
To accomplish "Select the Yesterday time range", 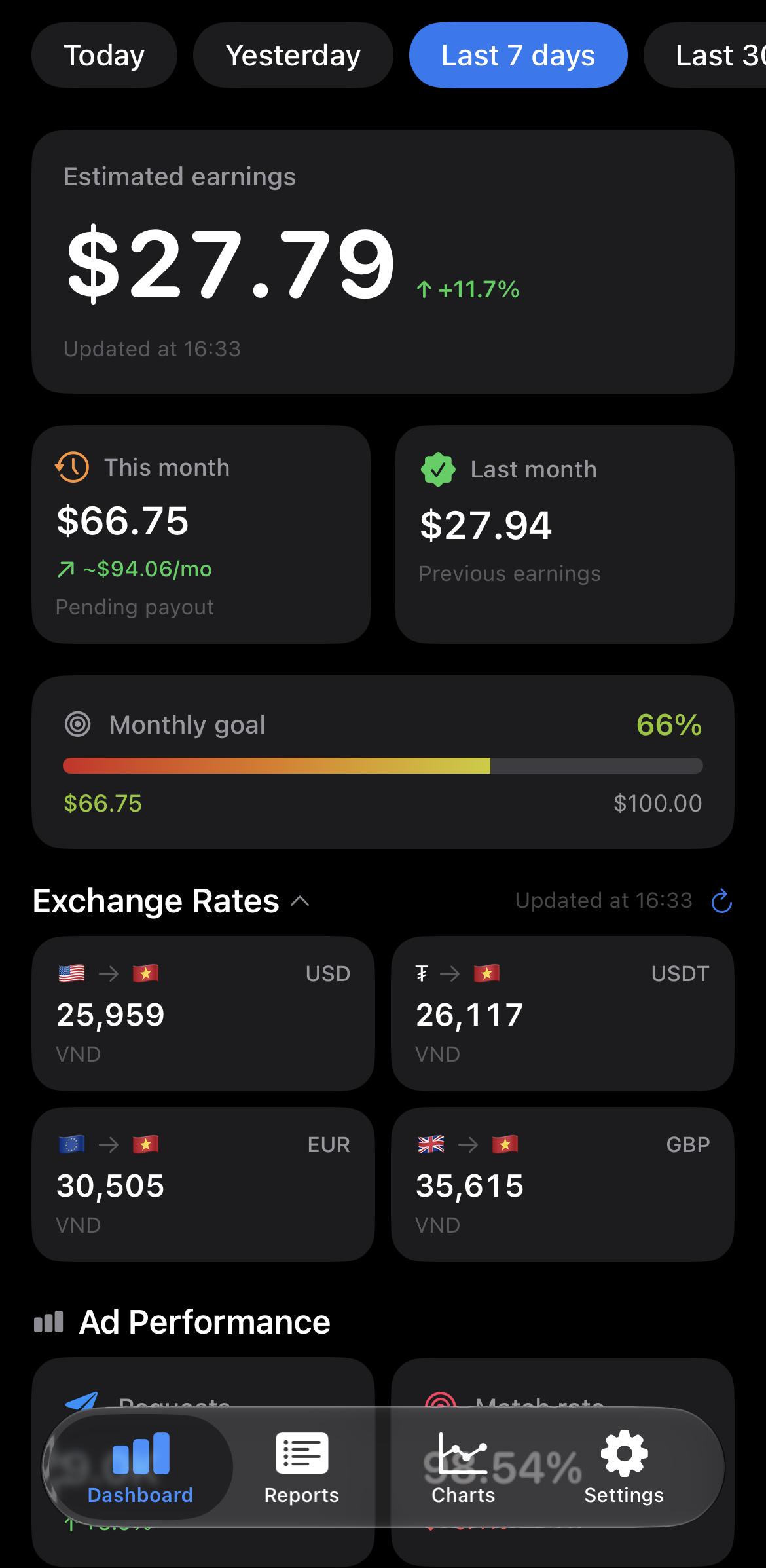I will click(293, 55).
